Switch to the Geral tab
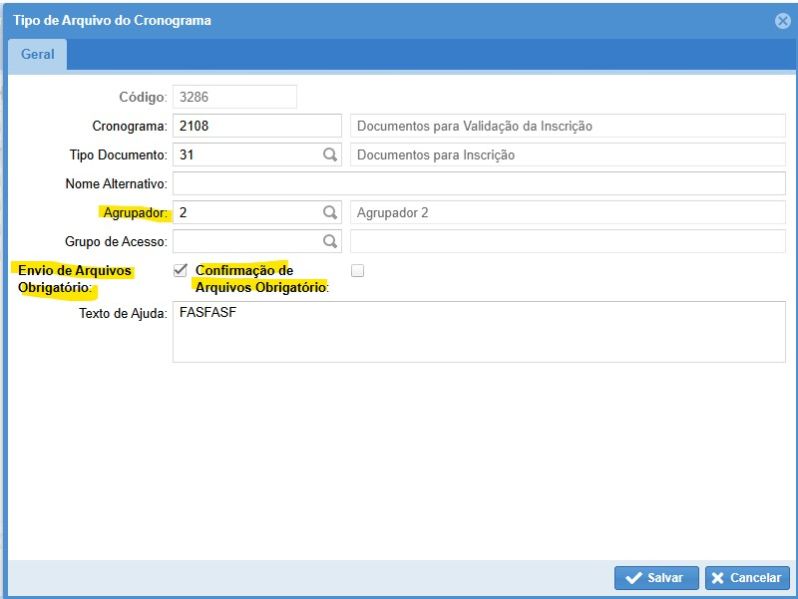 point(37,55)
